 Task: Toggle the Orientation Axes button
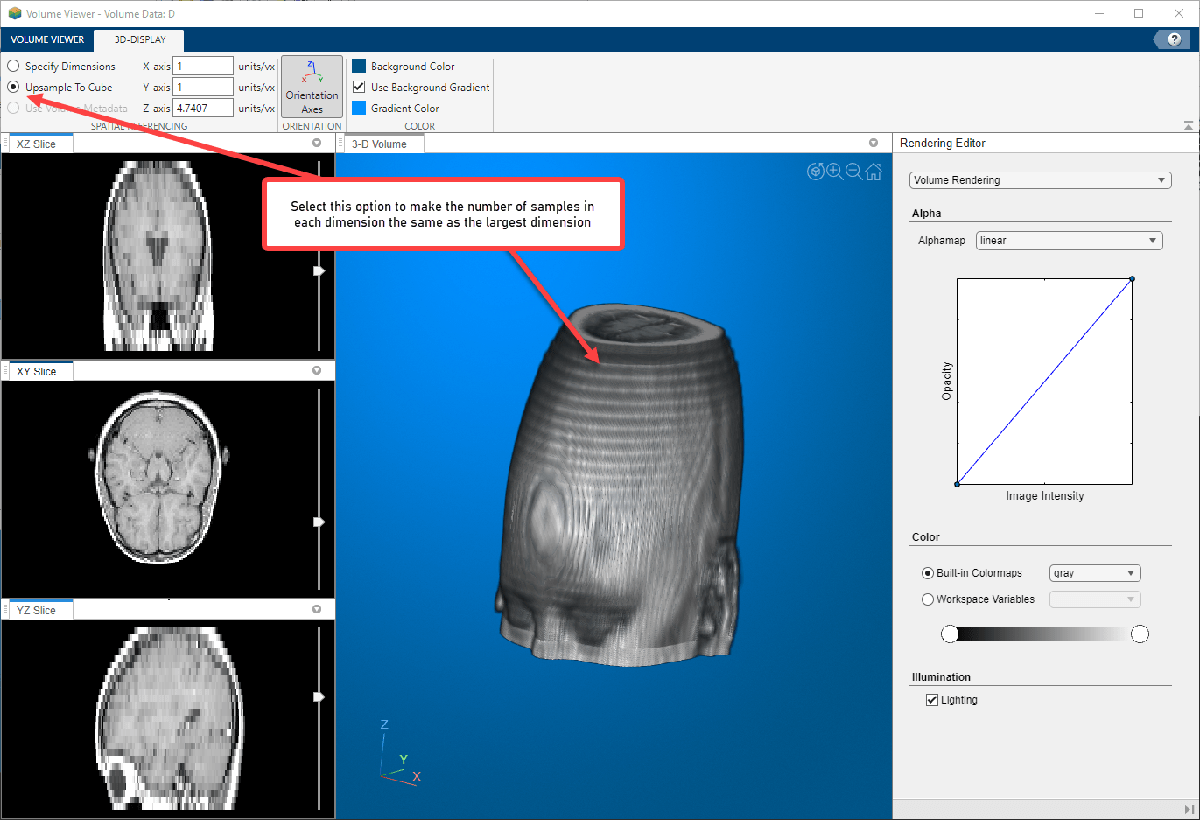click(312, 87)
